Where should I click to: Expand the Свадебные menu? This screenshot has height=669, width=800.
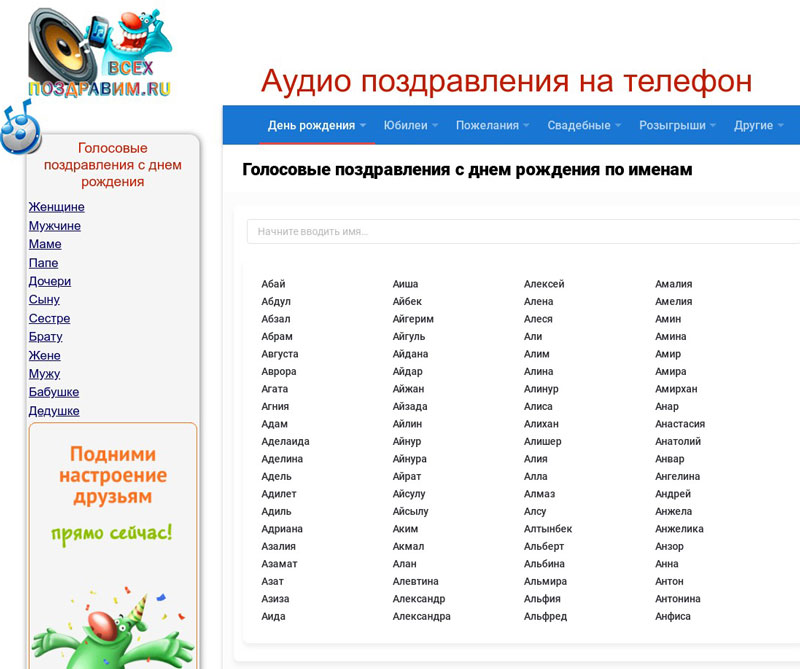click(584, 126)
